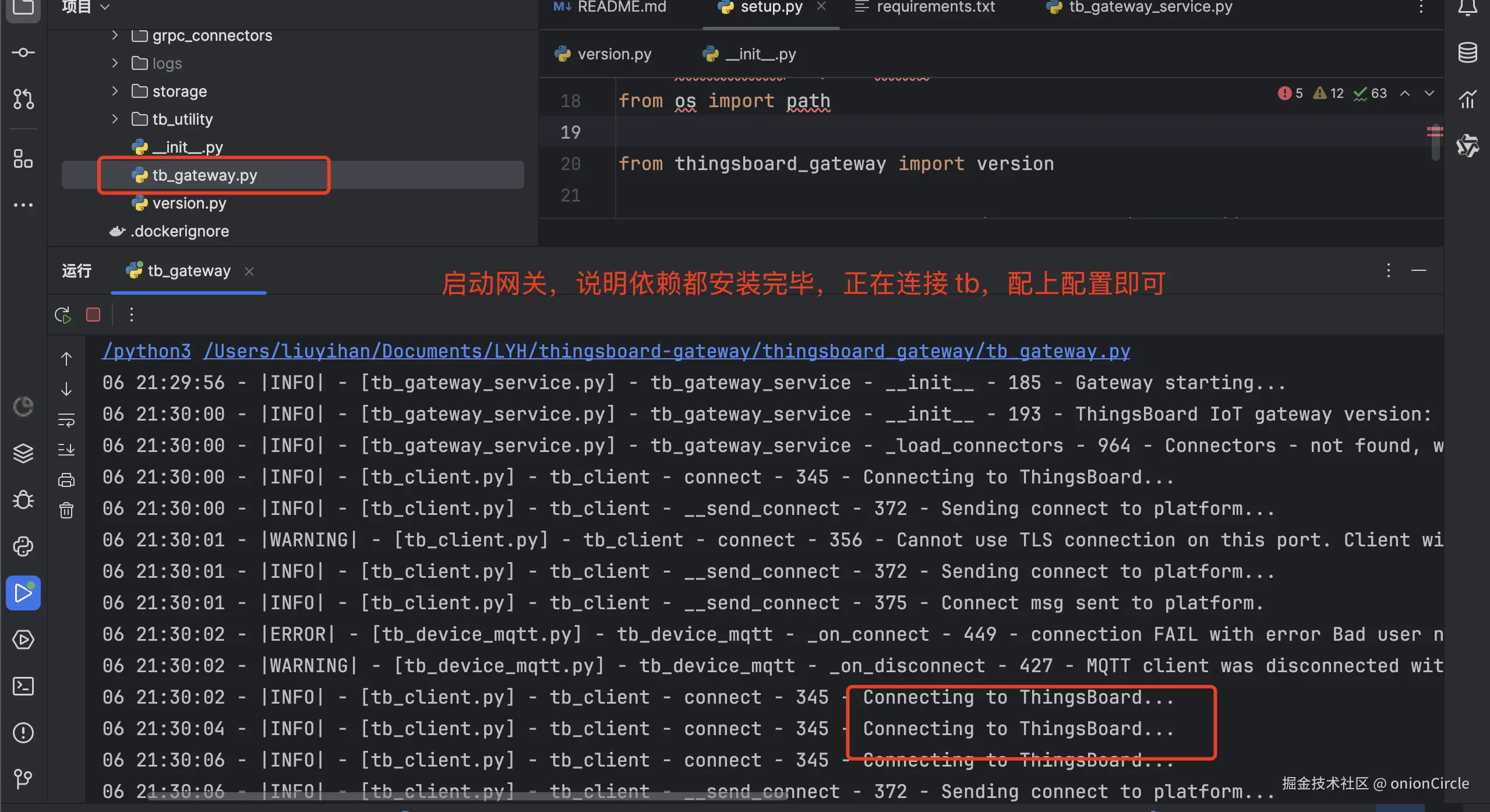The image size is (1490, 812).
Task: Click the Rerun tb_gateway icon
Action: pos(63,315)
